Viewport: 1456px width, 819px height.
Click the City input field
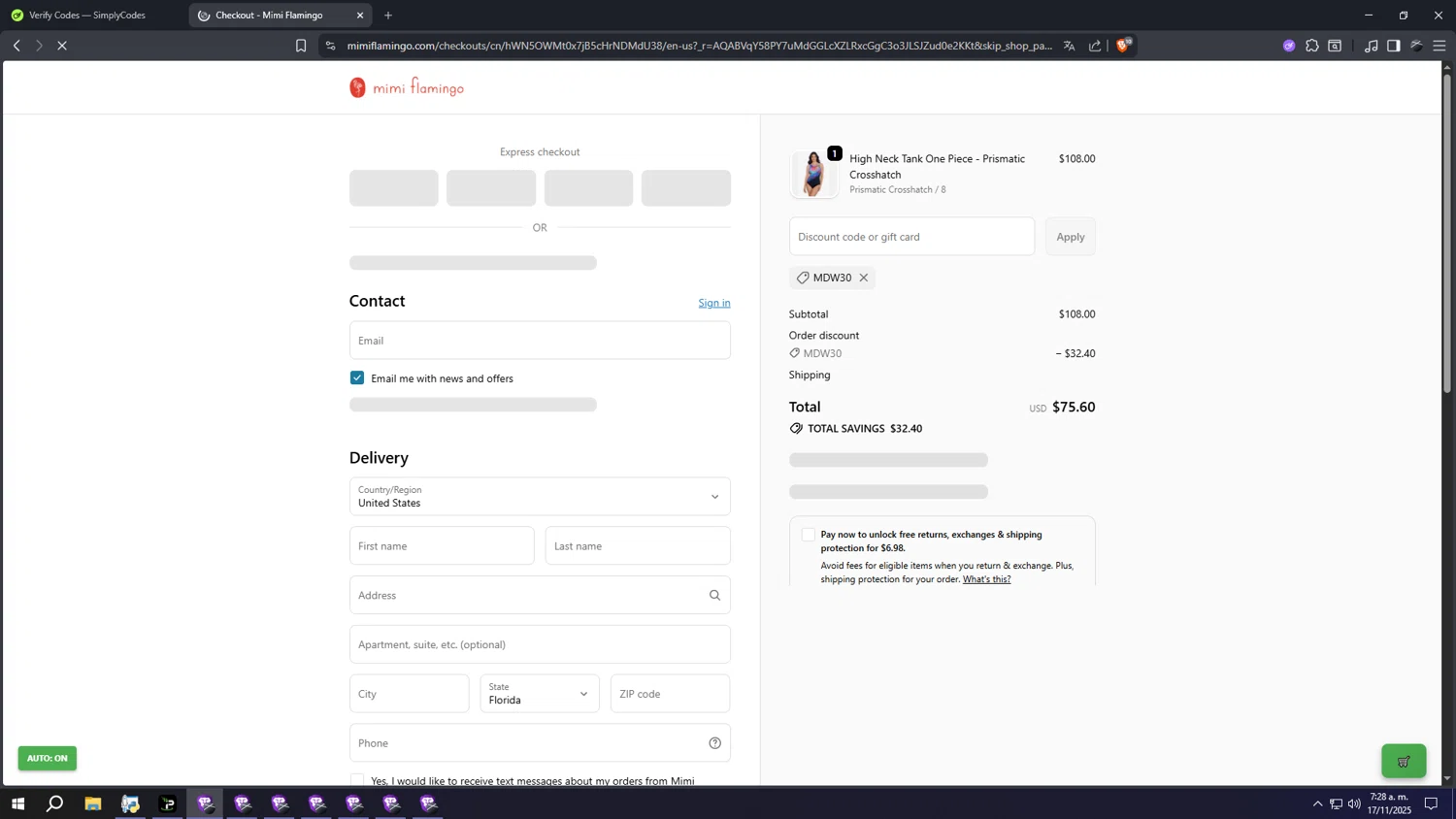(409, 694)
